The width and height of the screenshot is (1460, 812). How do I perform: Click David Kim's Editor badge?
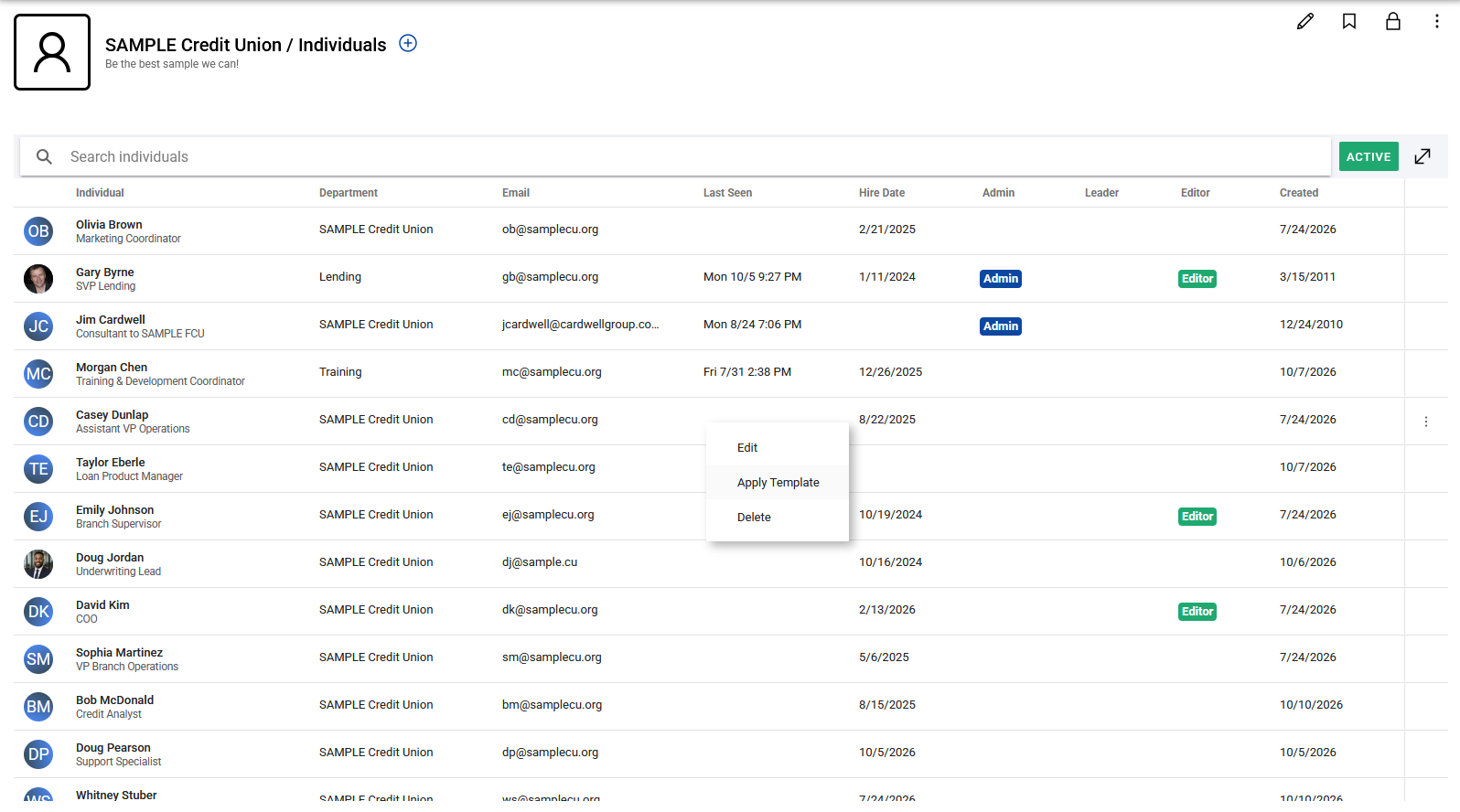pos(1197,612)
